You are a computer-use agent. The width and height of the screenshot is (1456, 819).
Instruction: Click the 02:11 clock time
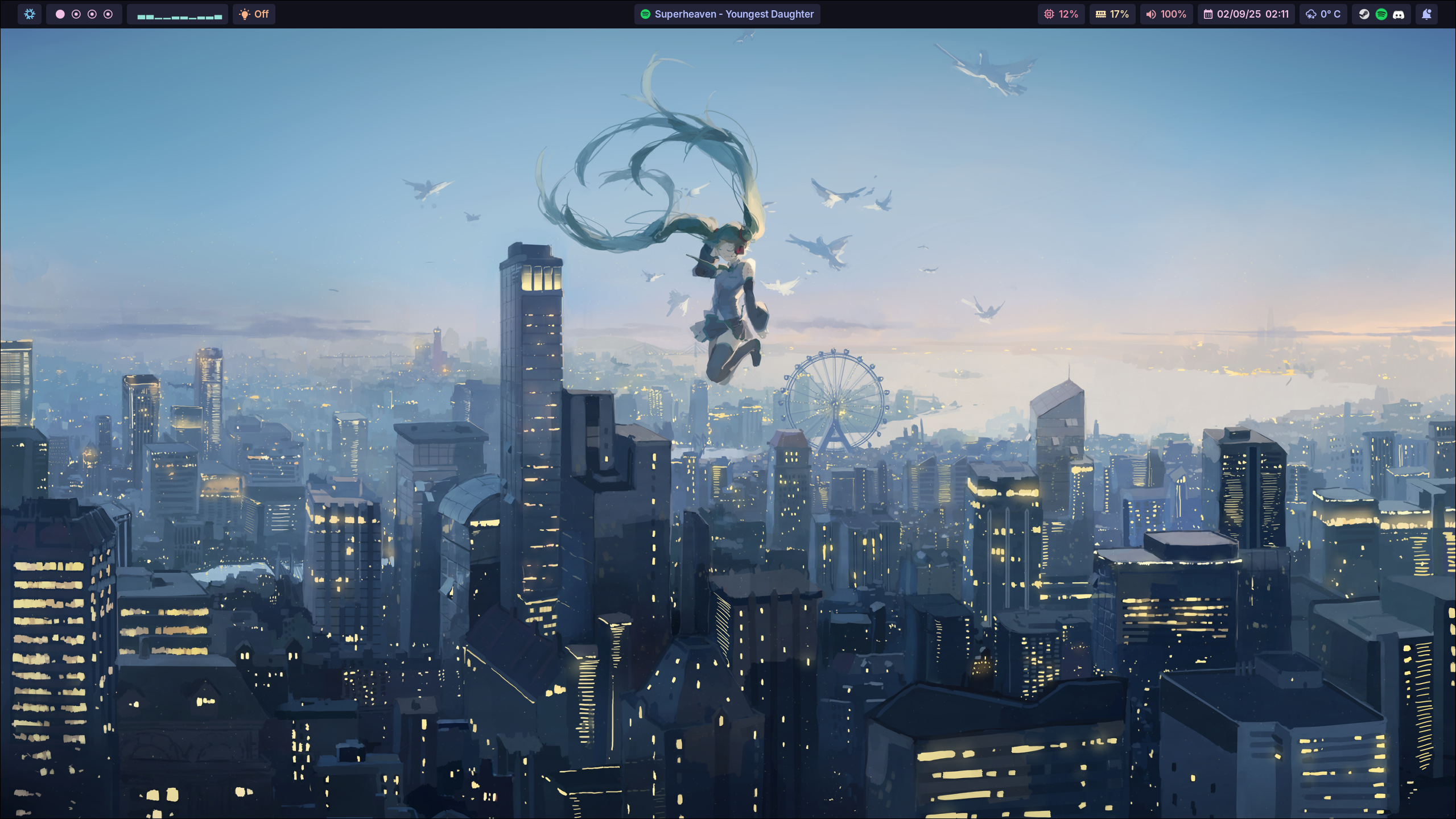pos(1277,14)
